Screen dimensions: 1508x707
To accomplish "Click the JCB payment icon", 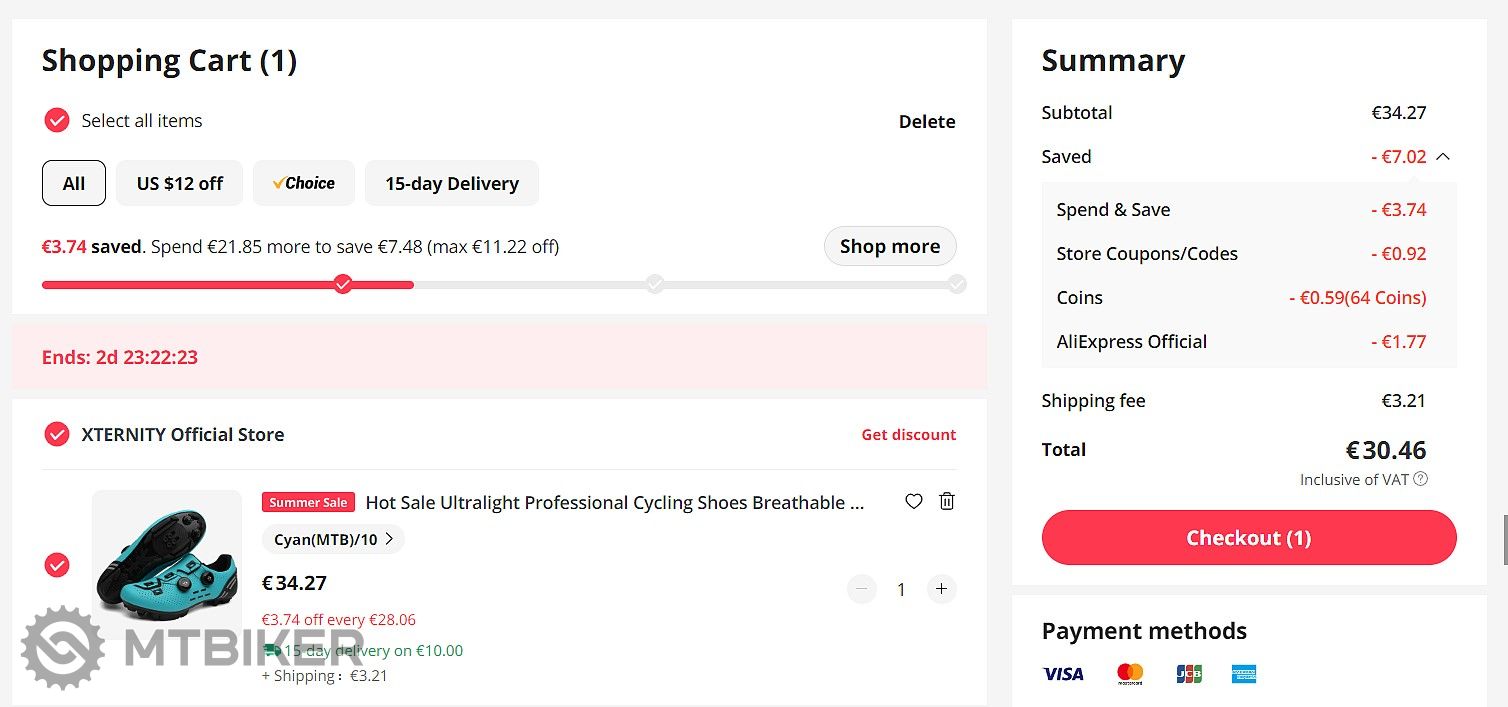I will click(x=1189, y=674).
